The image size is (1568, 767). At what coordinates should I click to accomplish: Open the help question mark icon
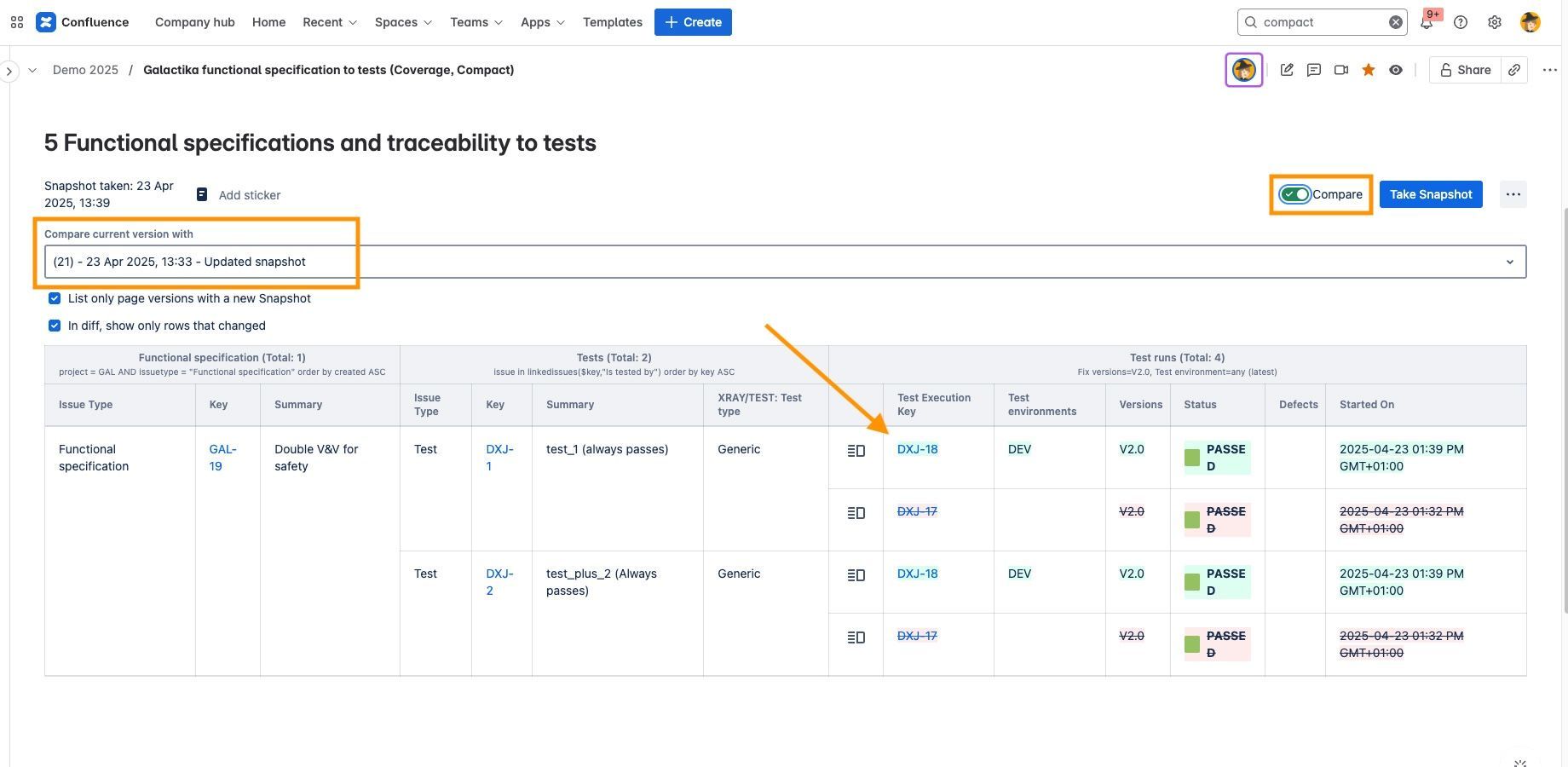click(1461, 22)
